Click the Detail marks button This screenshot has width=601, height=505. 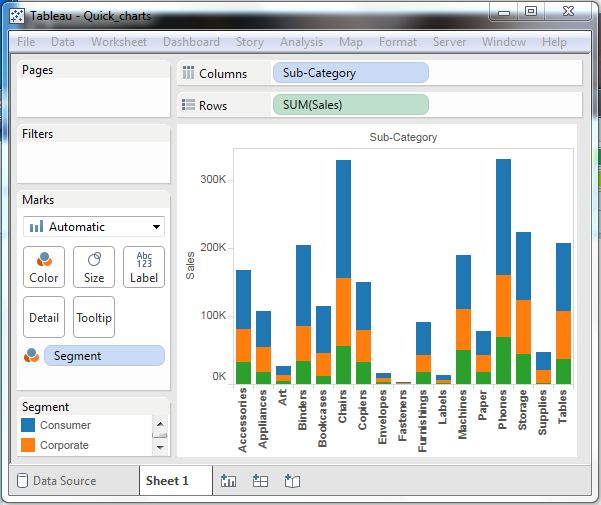tap(43, 317)
